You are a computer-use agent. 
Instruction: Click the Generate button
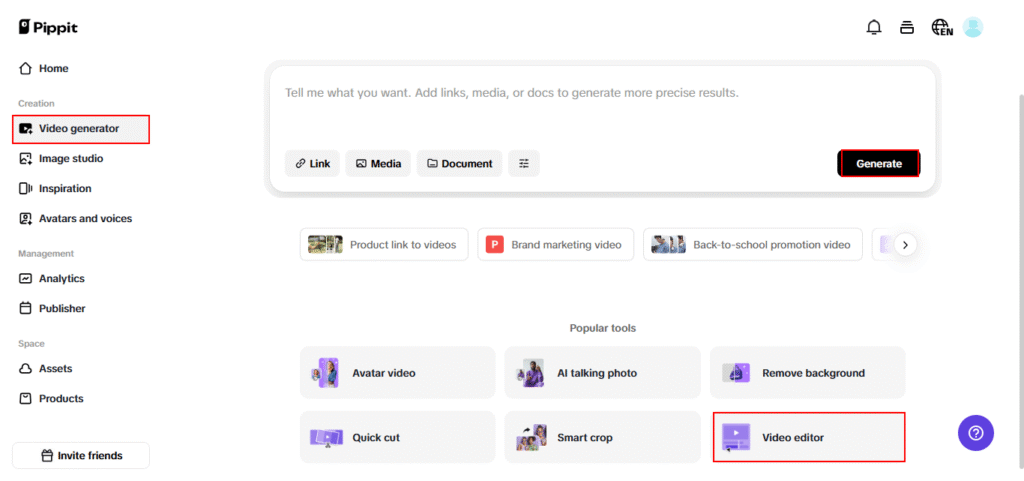(878, 164)
